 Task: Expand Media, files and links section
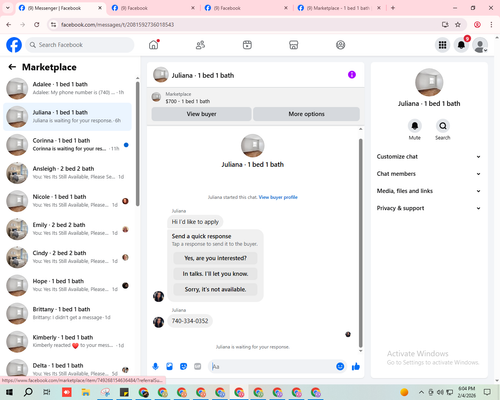(x=429, y=191)
